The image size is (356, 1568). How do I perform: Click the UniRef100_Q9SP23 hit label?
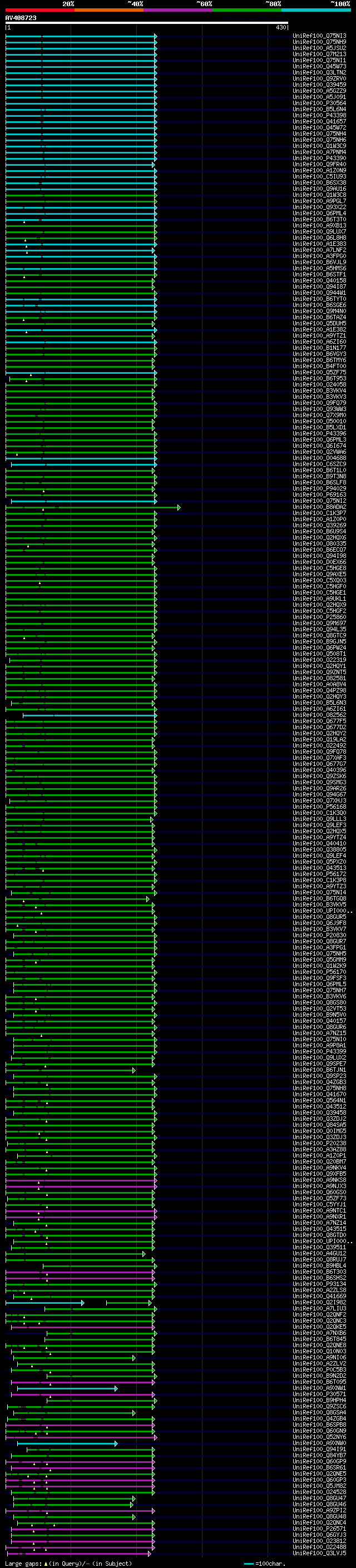point(319,1076)
